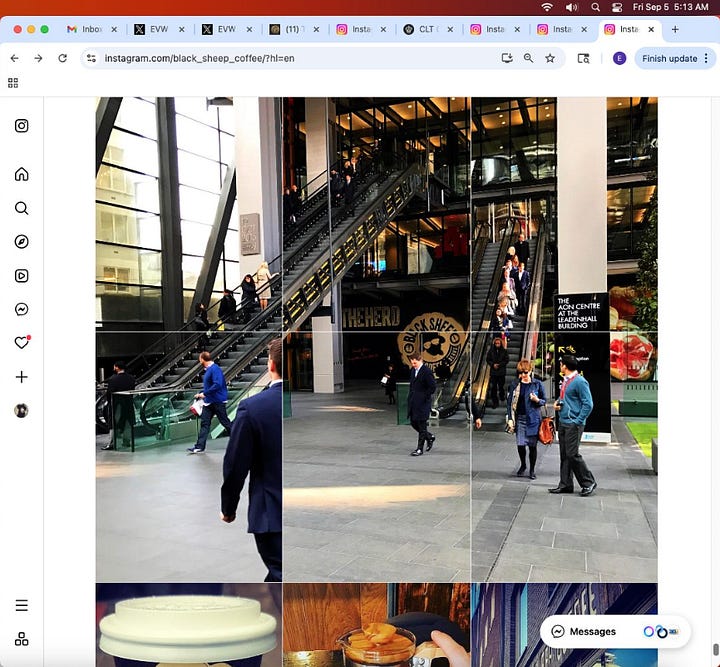Click the macOS volume icon
720x667 pixels.
pyautogui.click(x=571, y=7)
